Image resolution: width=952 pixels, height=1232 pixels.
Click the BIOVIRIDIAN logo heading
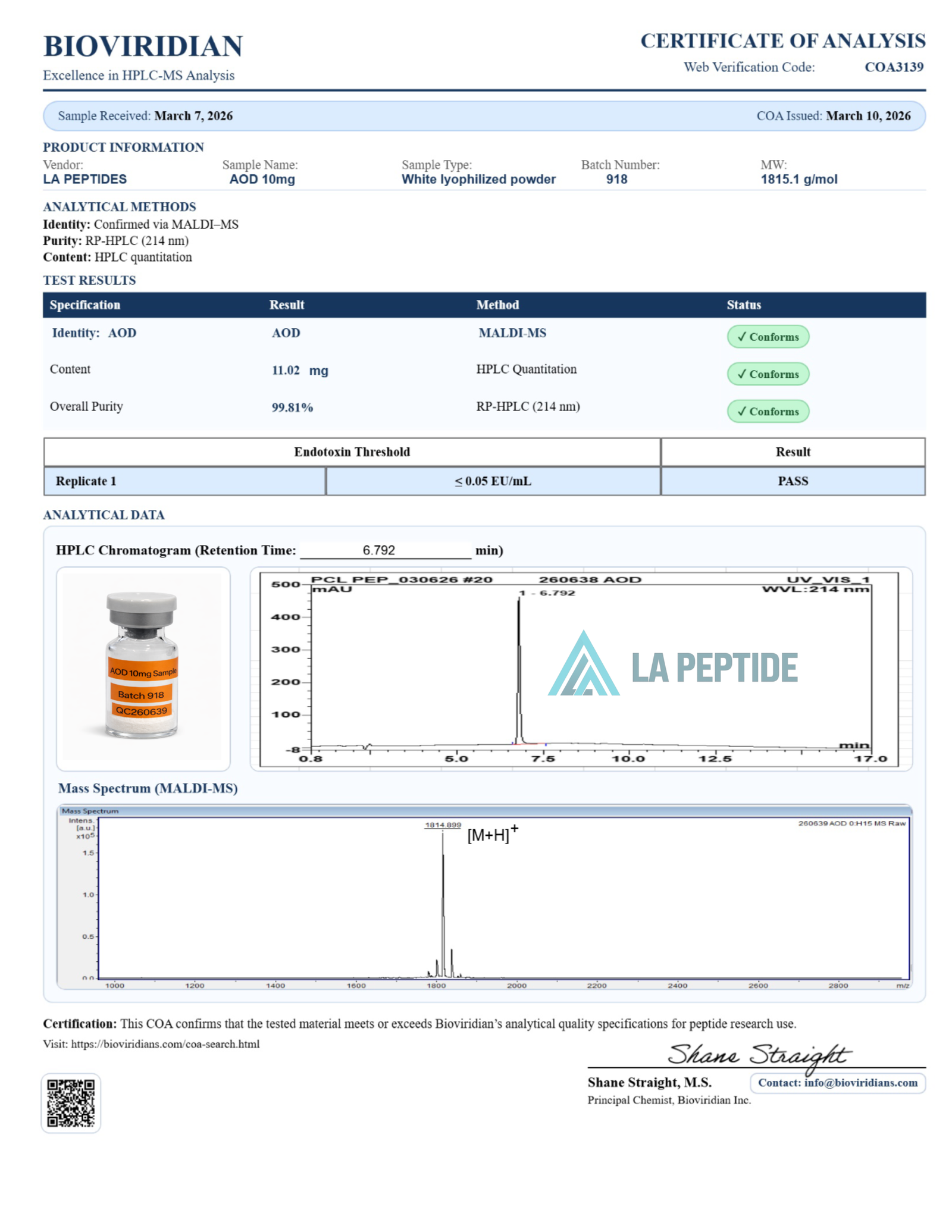coord(143,46)
